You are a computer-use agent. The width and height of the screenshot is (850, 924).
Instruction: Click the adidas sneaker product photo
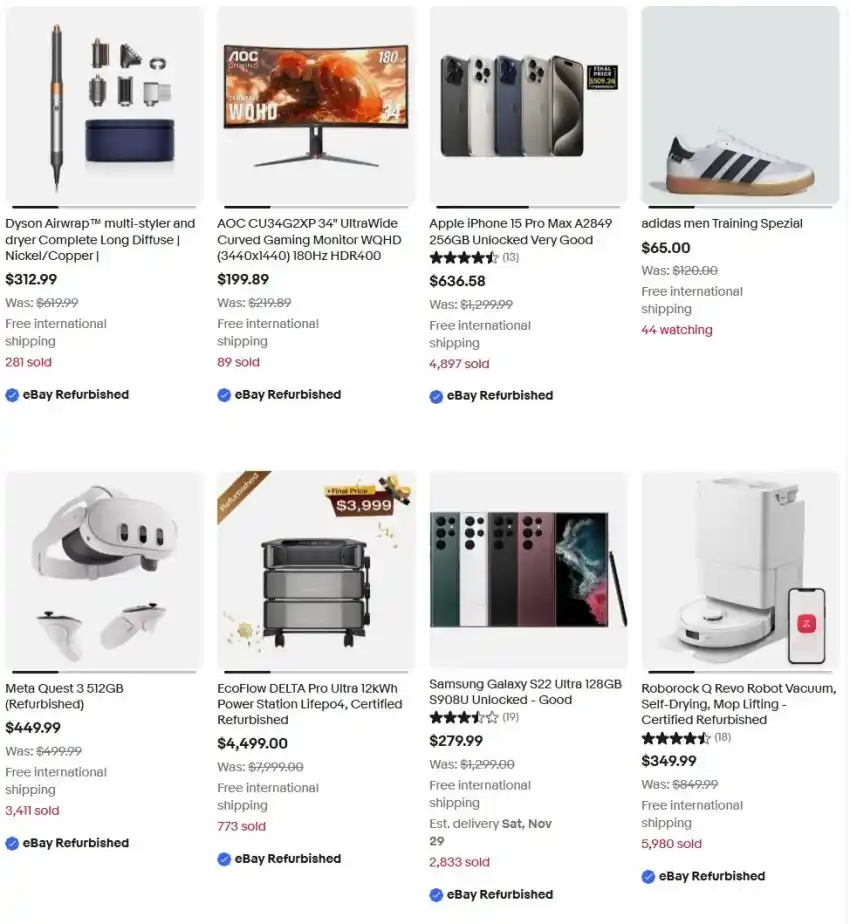(740, 105)
